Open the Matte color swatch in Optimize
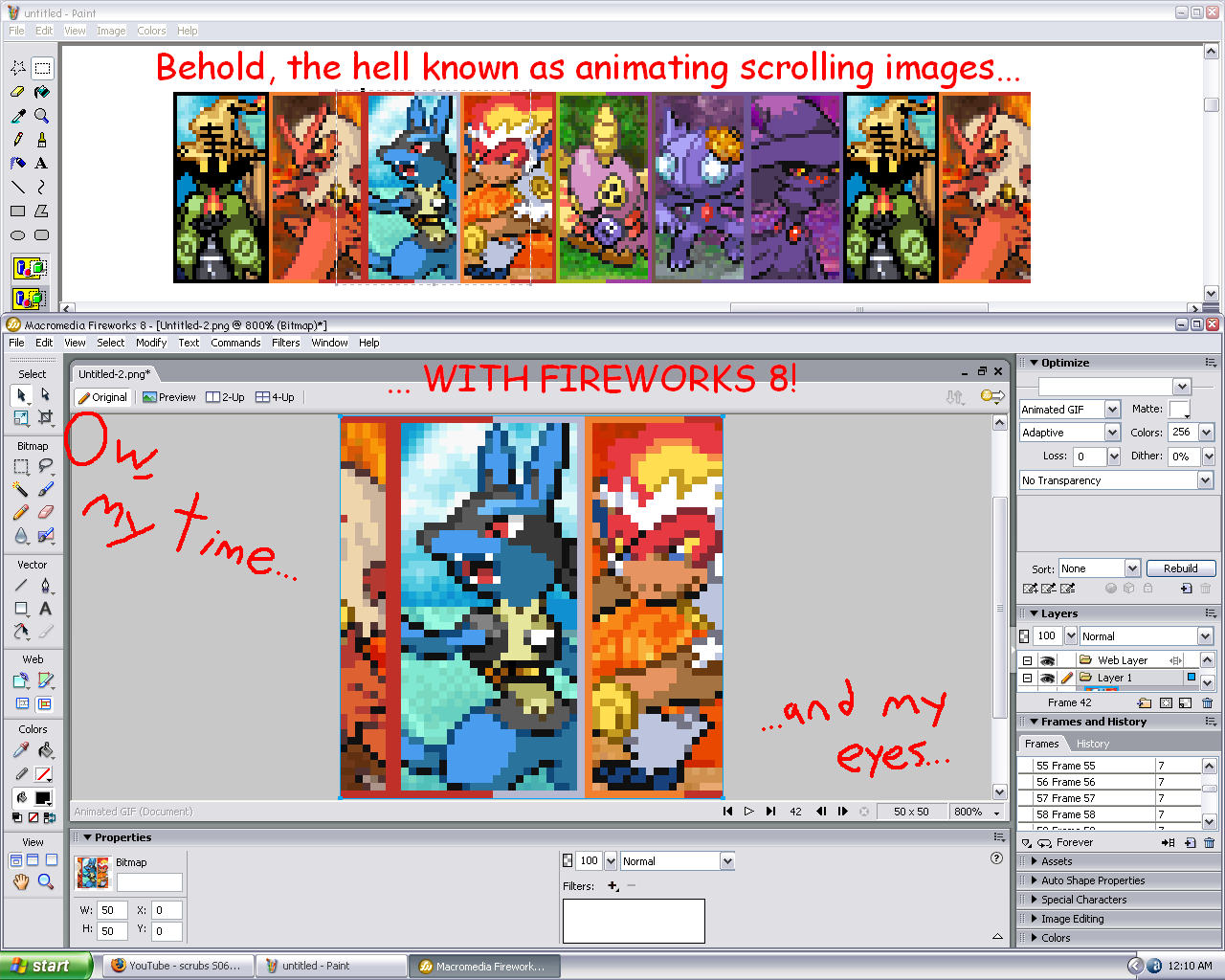1225x980 pixels. [1179, 410]
